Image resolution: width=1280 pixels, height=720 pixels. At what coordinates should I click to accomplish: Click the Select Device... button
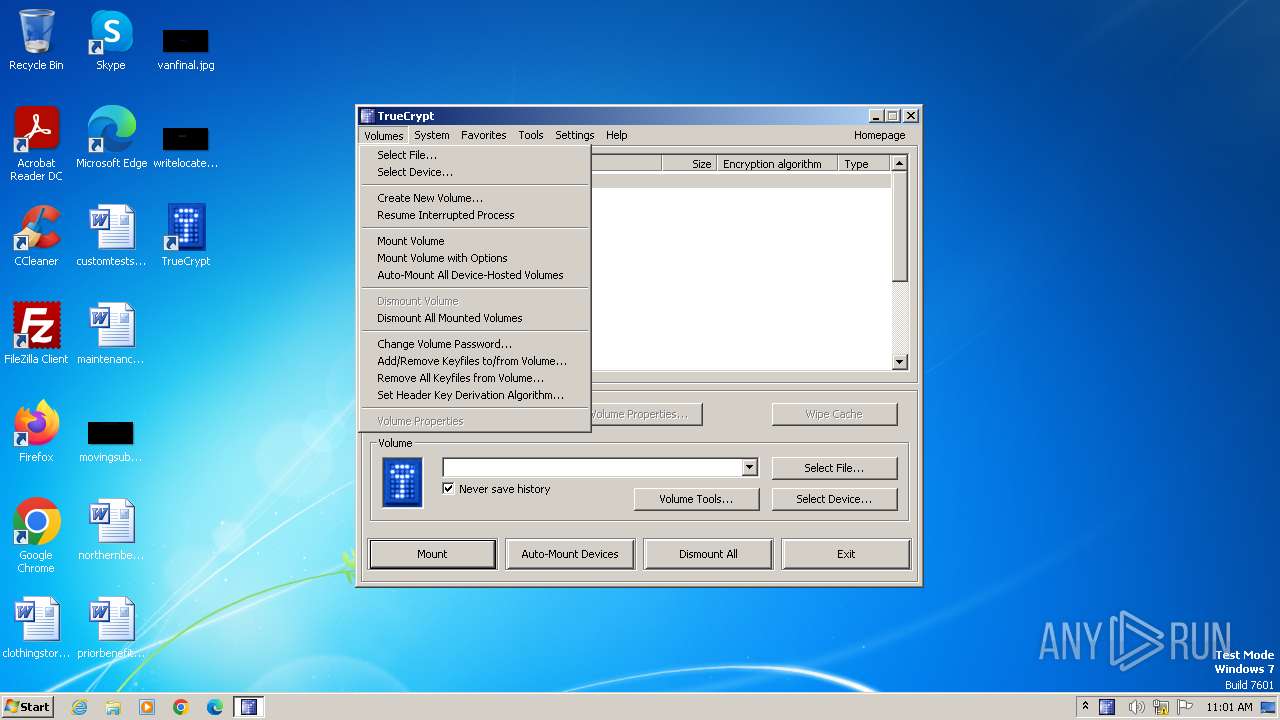[834, 499]
